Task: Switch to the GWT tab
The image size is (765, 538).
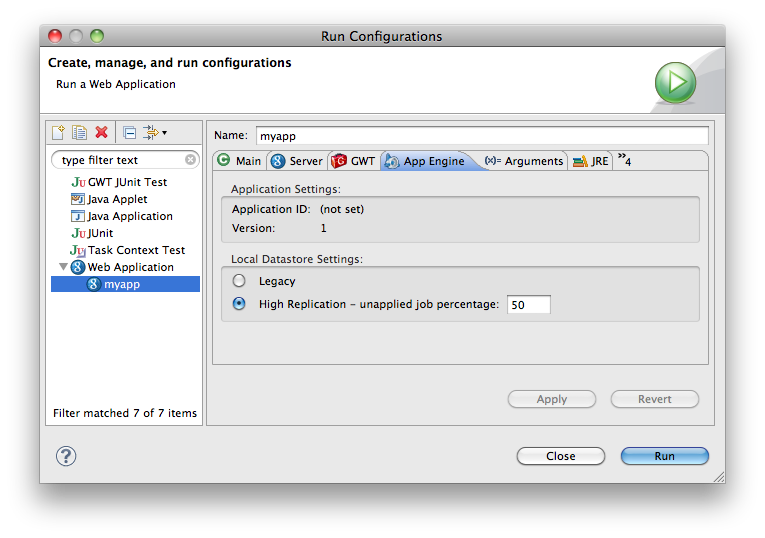Action: (353, 161)
